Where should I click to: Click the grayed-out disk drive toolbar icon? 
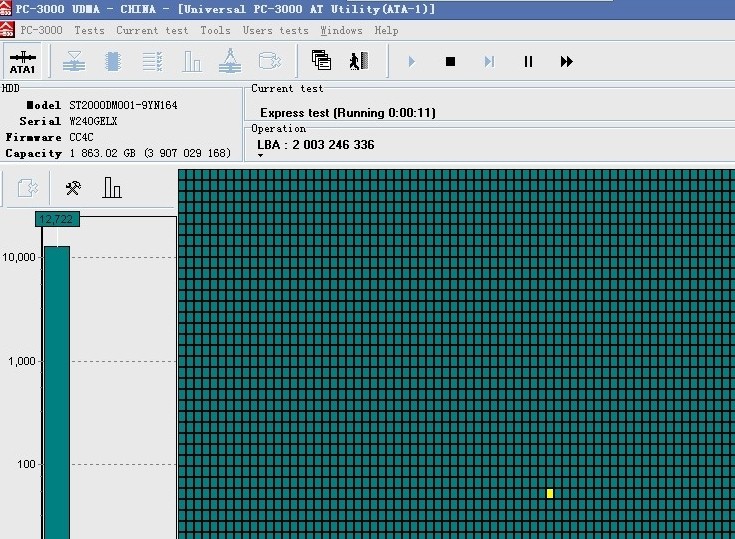(x=269, y=61)
